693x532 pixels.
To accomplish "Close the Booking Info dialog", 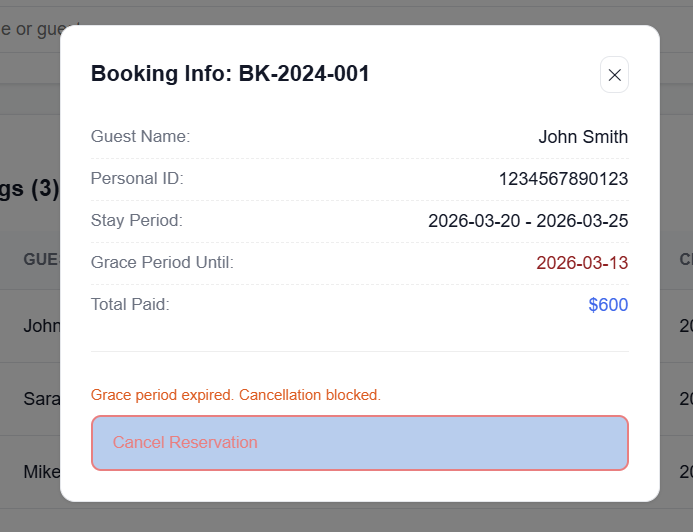I will 614,75.
